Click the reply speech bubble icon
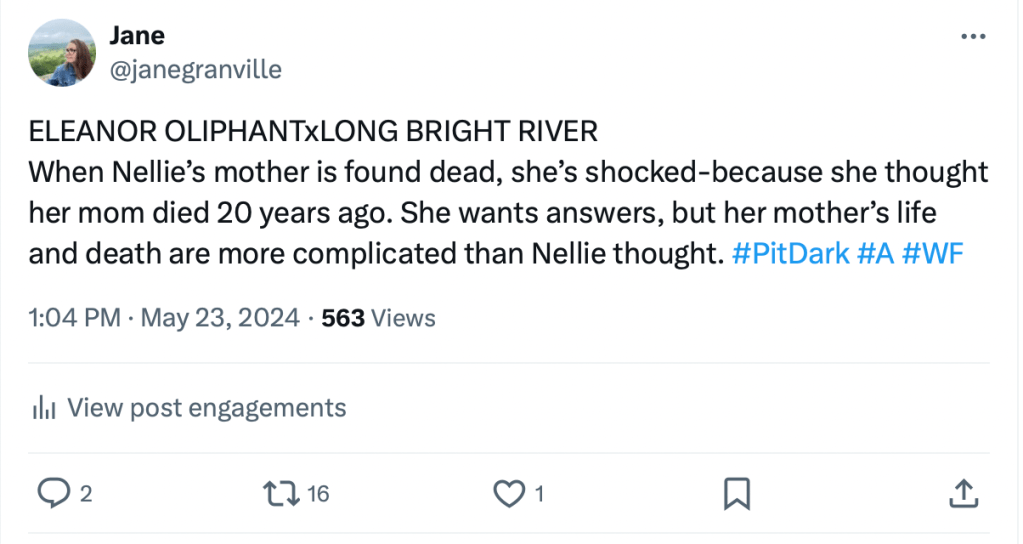The width and height of the screenshot is (1023, 544). 51,492
